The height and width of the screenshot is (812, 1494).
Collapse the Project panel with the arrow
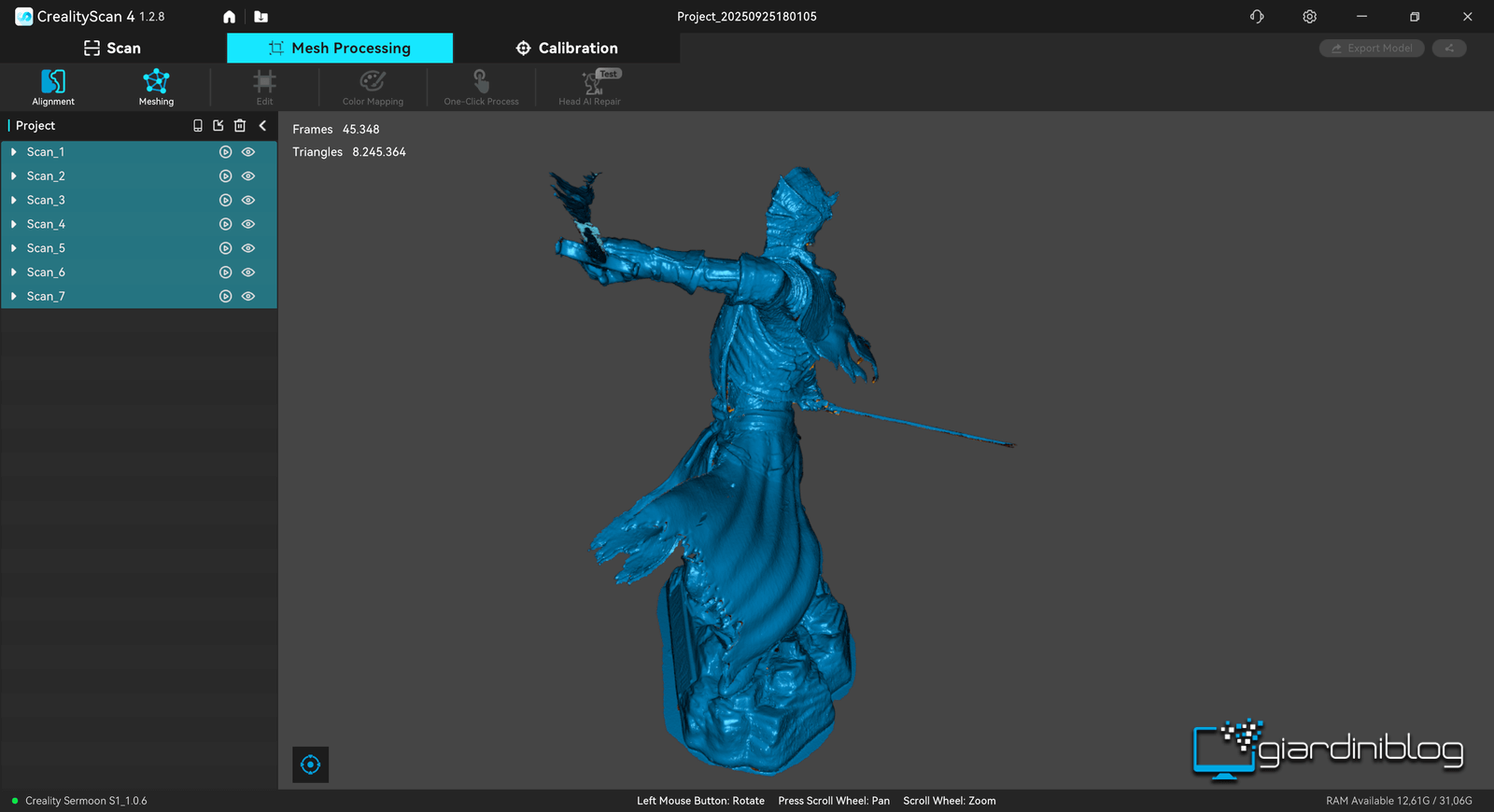(262, 125)
